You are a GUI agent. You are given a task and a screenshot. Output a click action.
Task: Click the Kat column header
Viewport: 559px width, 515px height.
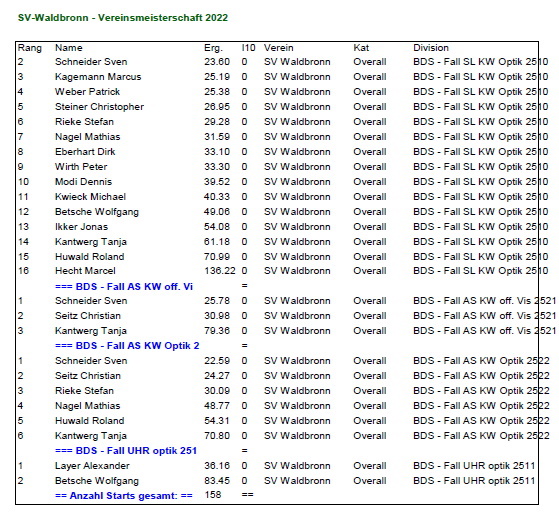point(361,48)
